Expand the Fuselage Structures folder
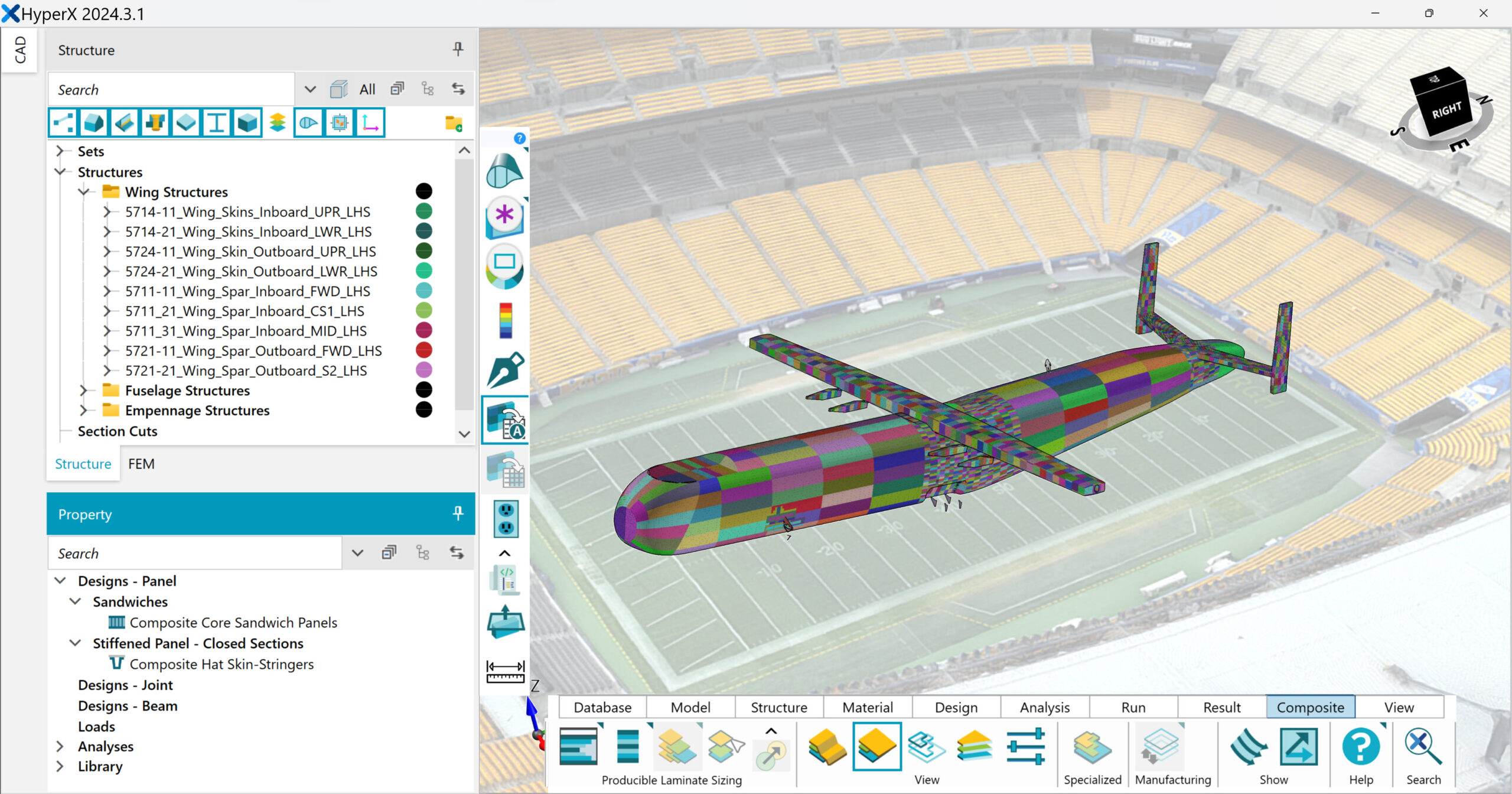This screenshot has height=794, width=1512. point(84,391)
